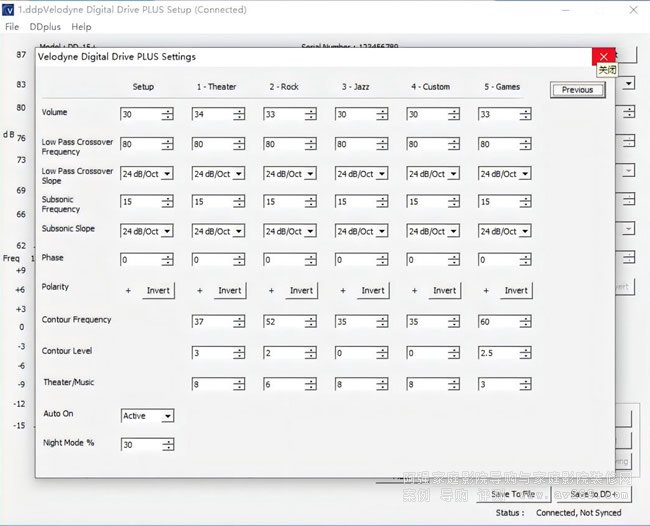Image resolution: width=650 pixels, height=526 pixels.
Task: Open Subsonic Slope dropdown for 2 - Rock
Action: point(310,232)
